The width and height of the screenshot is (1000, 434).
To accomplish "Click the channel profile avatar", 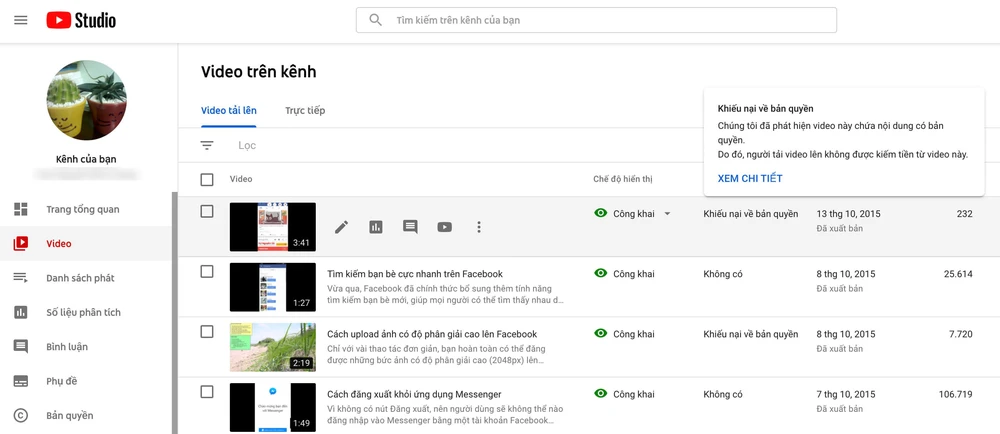I will 86,100.
